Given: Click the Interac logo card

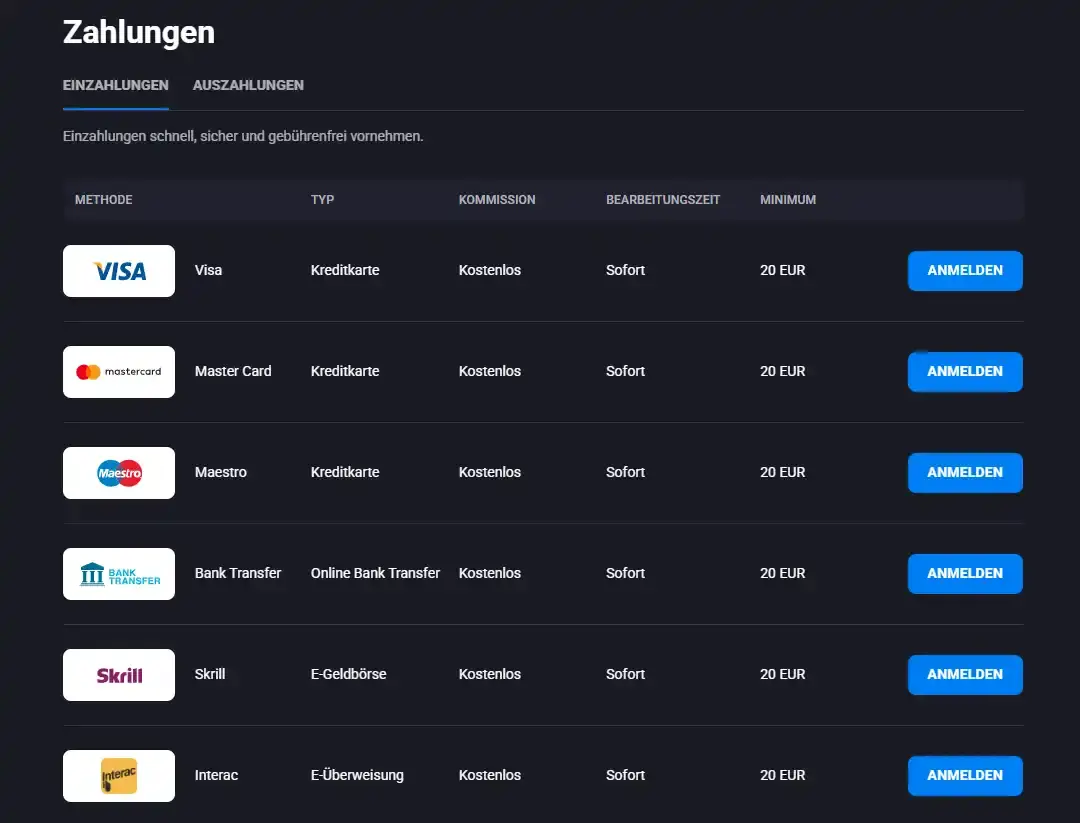Looking at the screenshot, I should click(x=118, y=775).
